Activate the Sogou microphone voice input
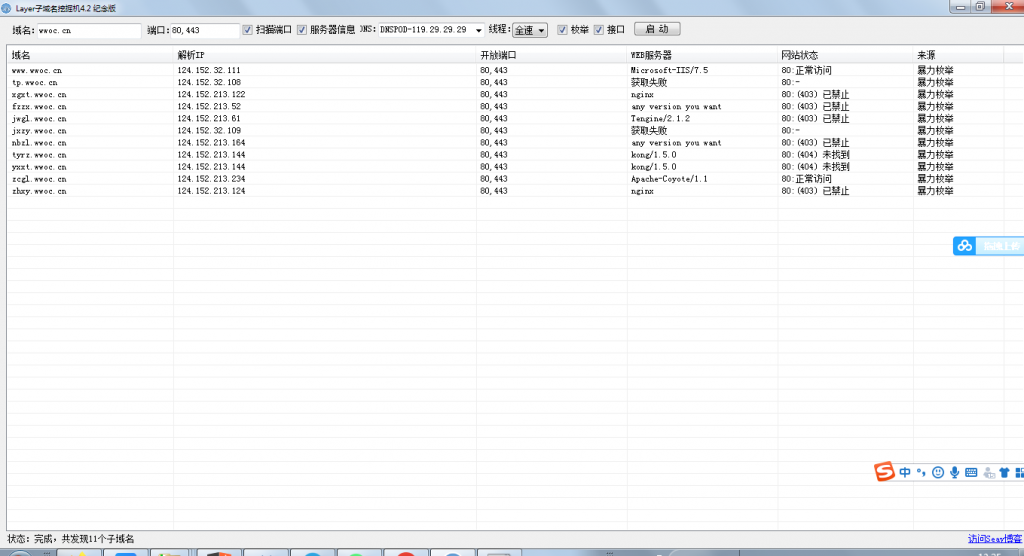The image size is (1024, 556). click(x=954, y=472)
